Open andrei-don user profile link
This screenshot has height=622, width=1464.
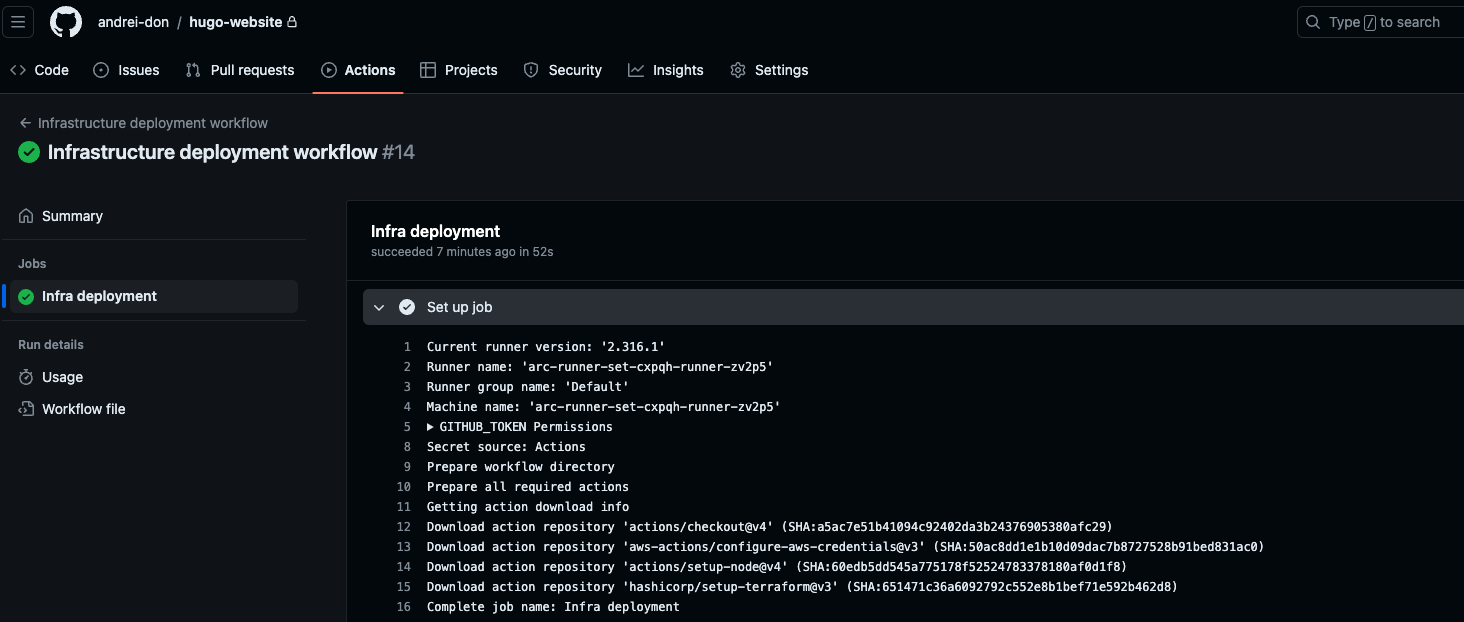tap(133, 22)
